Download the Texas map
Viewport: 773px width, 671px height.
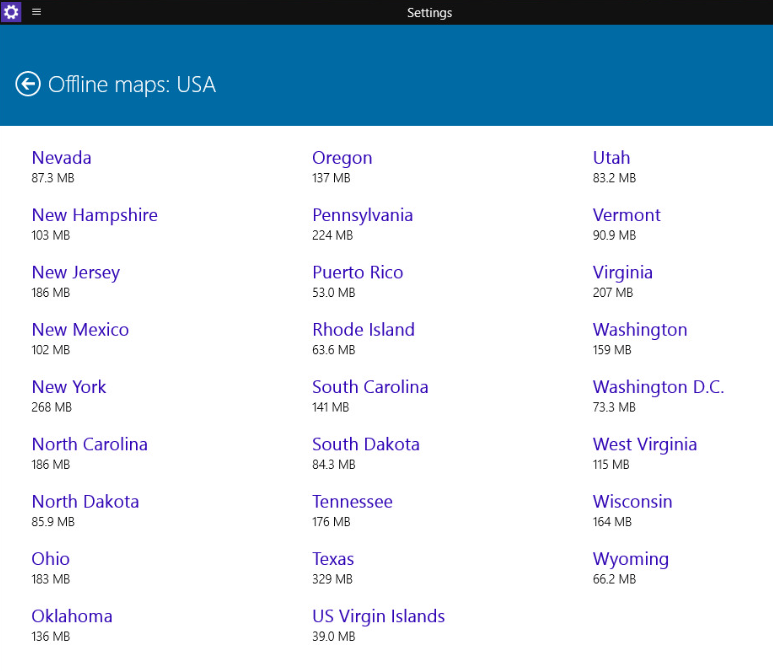click(333, 559)
